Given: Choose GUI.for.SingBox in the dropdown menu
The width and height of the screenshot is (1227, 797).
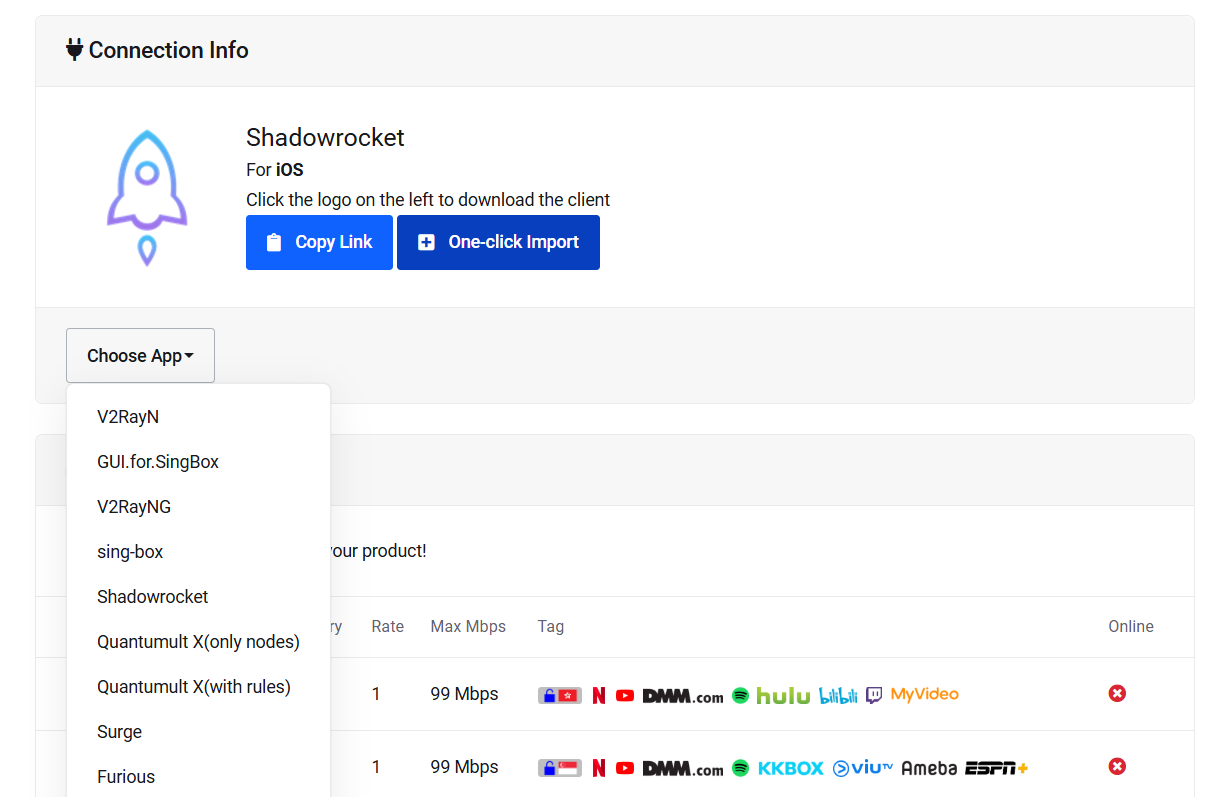Looking at the screenshot, I should pos(158,462).
